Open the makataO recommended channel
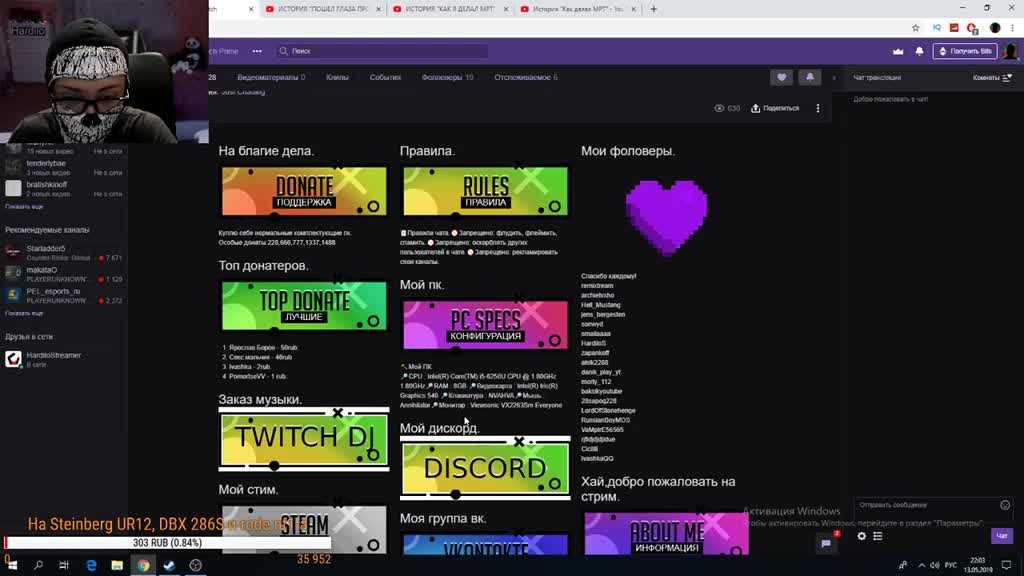1024x576 pixels. 63,274
